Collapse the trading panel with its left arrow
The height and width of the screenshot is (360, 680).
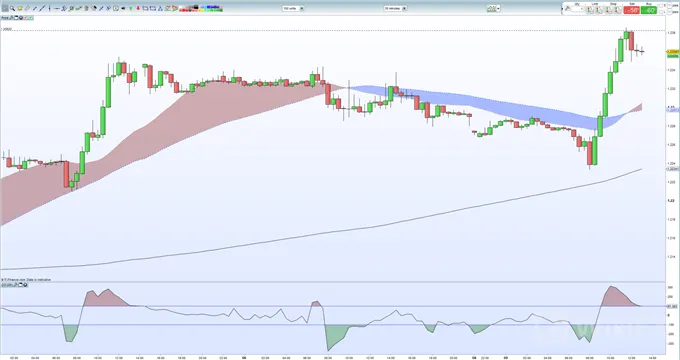562,9
